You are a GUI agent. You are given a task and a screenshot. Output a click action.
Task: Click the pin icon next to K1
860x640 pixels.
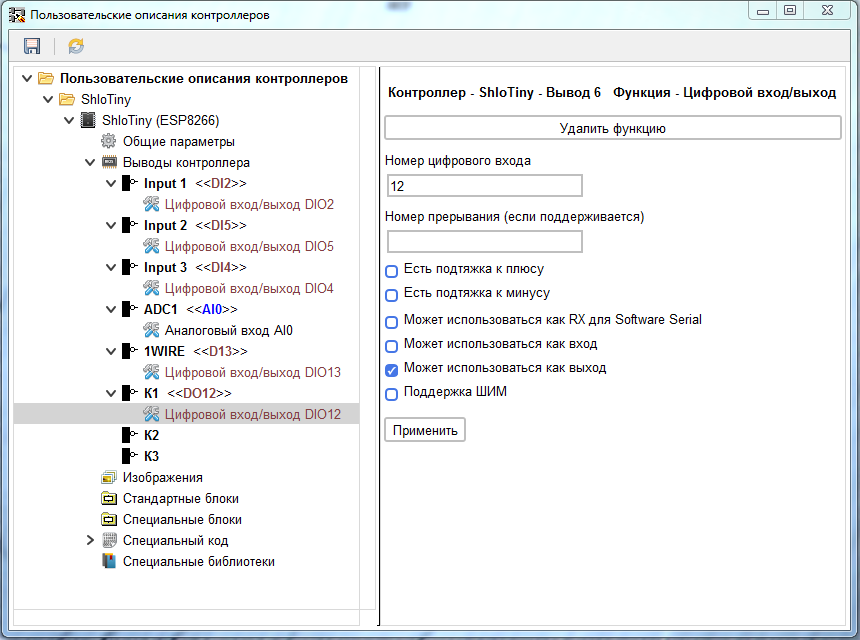click(130, 393)
